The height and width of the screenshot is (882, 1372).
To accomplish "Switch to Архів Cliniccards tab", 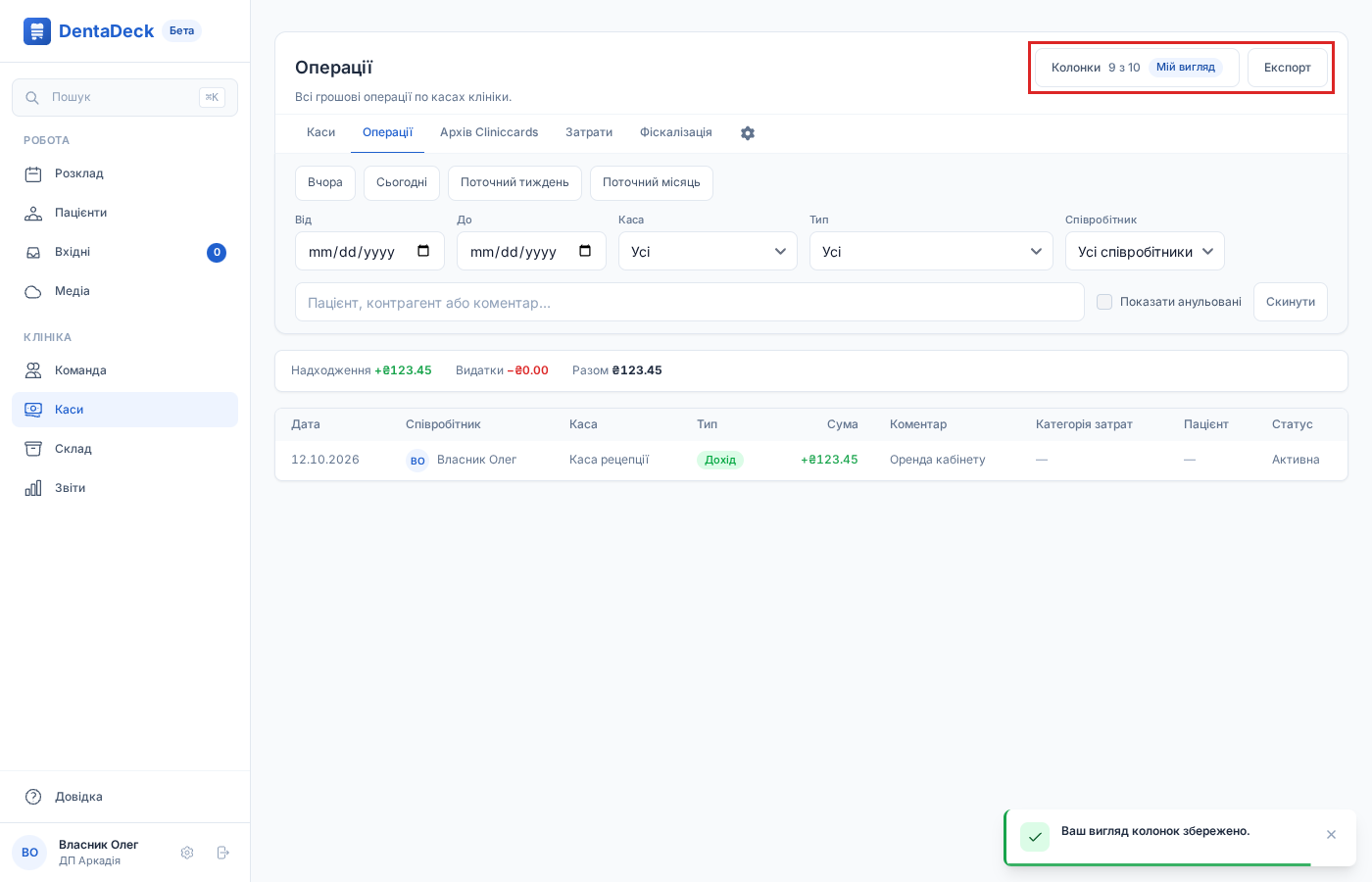I will tap(489, 132).
